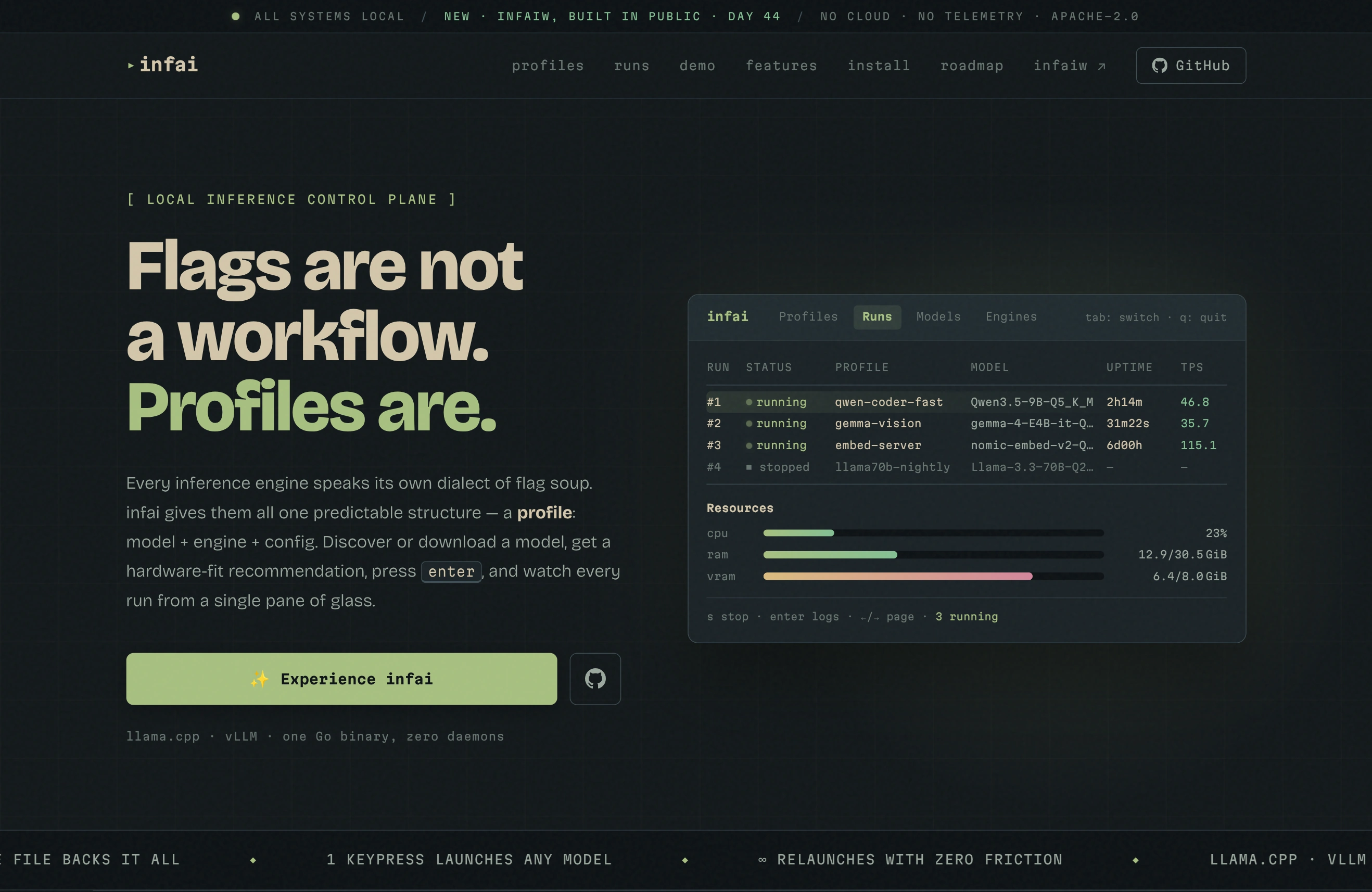Click the uptime value 31m22s
This screenshot has width=1372, height=892.
click(1127, 424)
